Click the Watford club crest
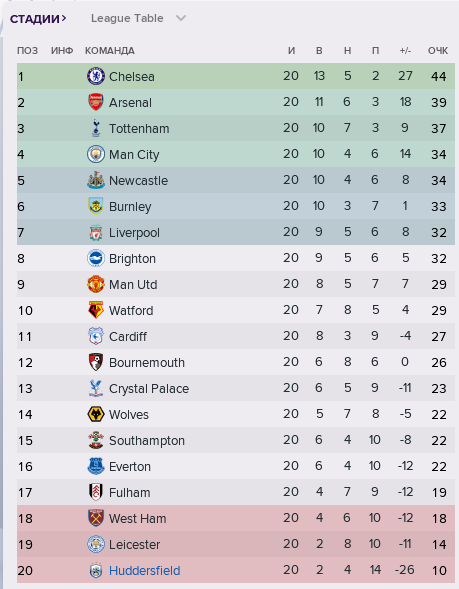Image resolution: width=459 pixels, height=589 pixels. pos(96,310)
